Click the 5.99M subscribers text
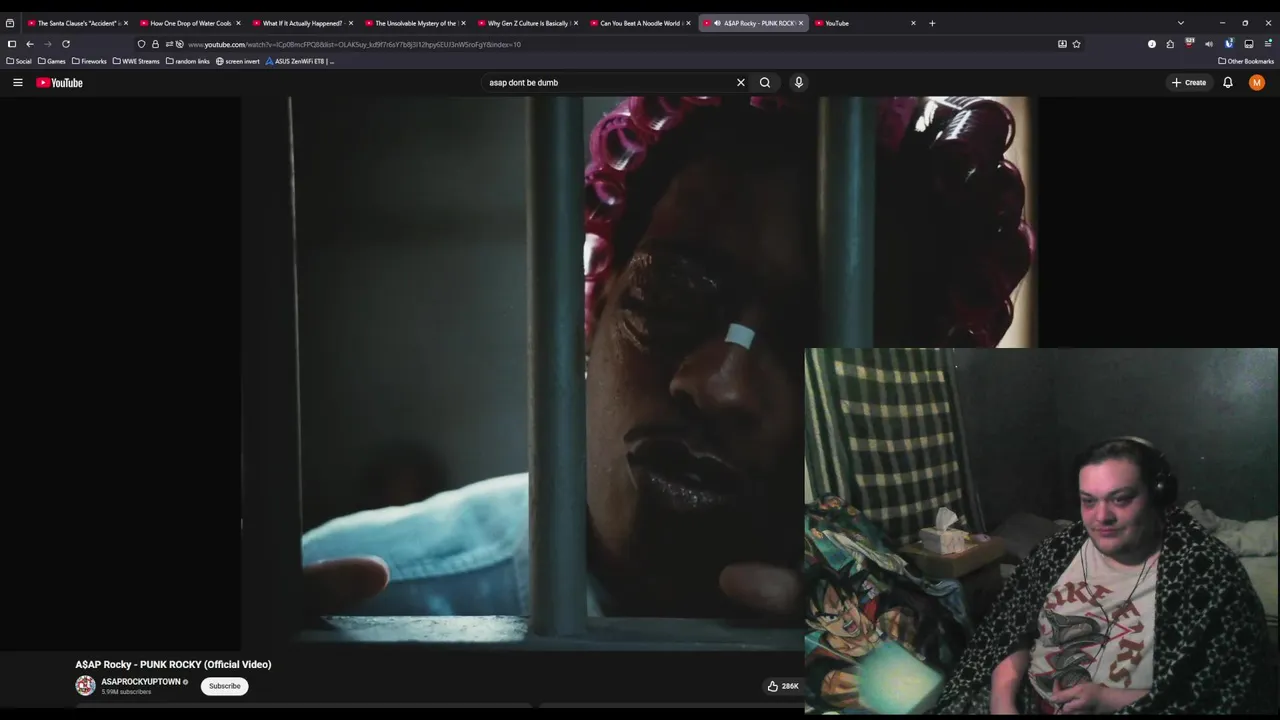Viewport: 1280px width, 720px height. [126, 692]
